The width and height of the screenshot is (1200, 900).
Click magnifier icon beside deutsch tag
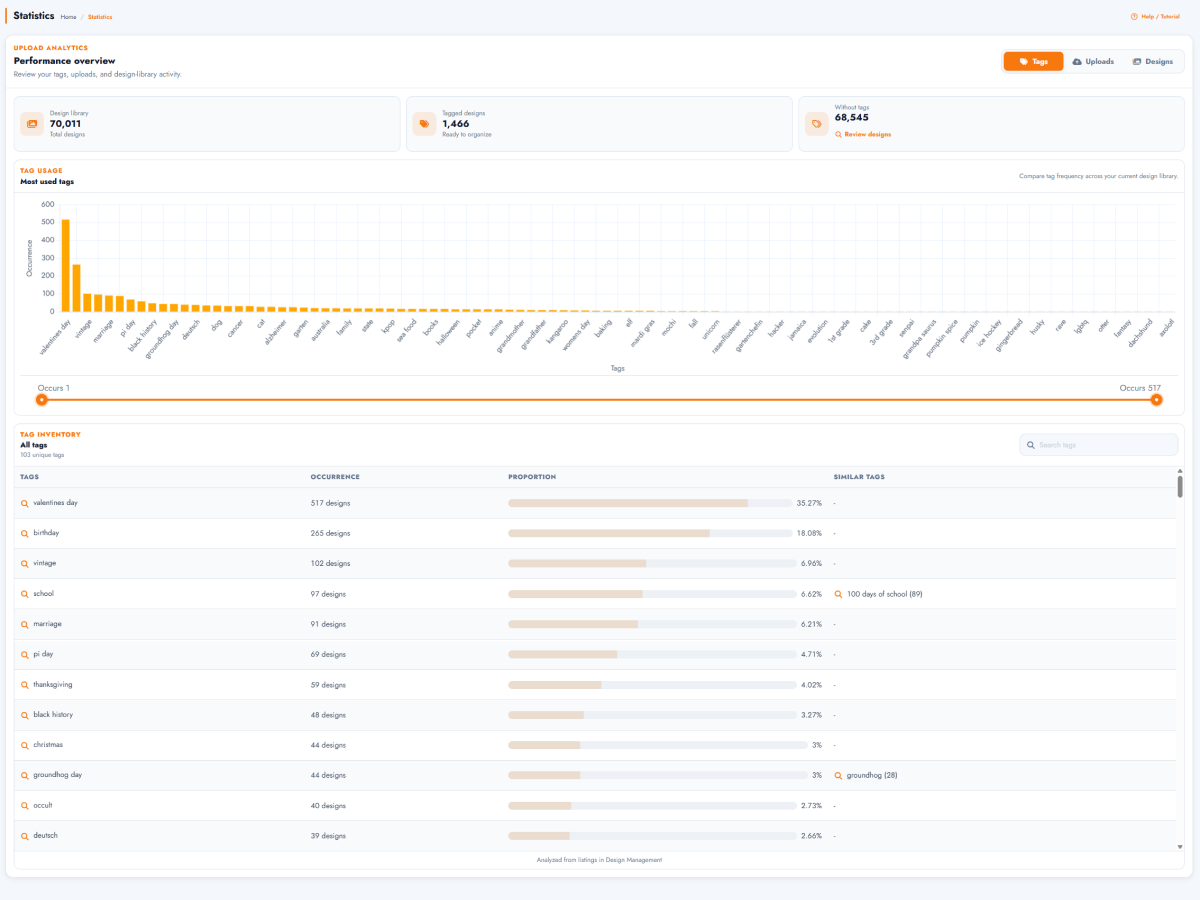(25, 836)
